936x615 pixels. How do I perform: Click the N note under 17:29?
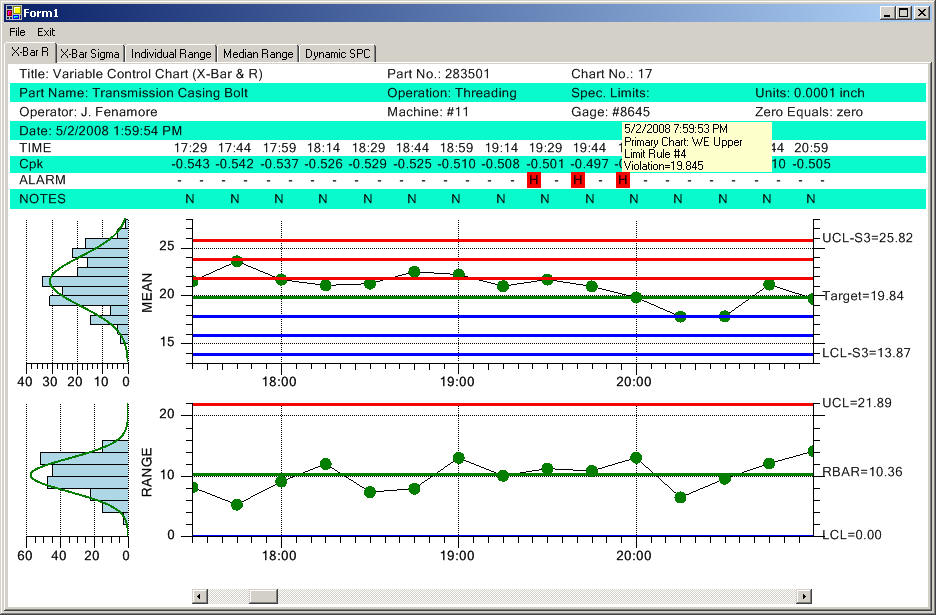click(x=190, y=199)
